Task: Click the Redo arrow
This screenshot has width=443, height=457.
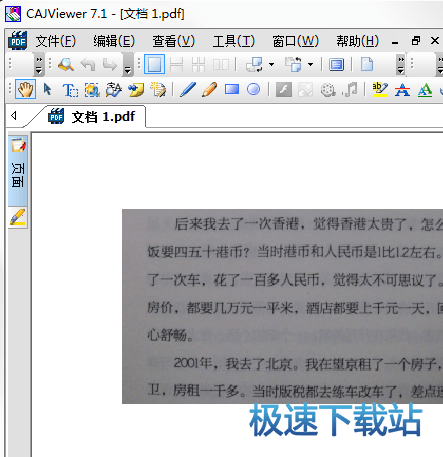Action: pyautogui.click(x=110, y=64)
